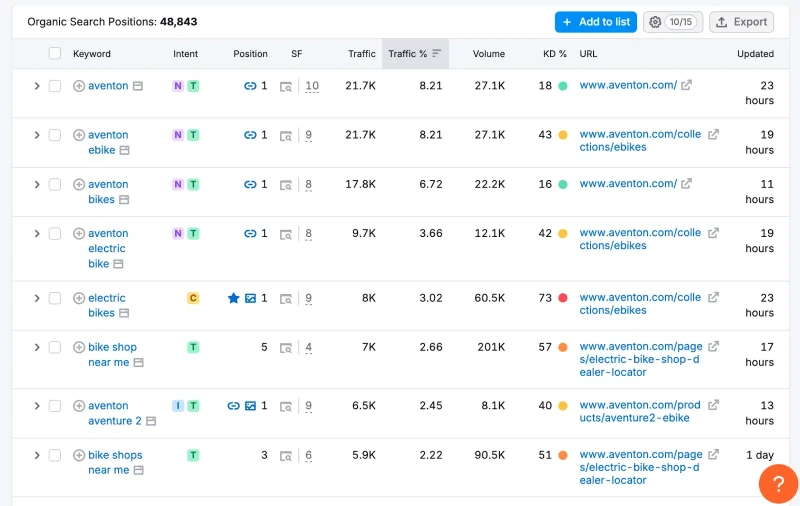Click the SERP view icon after aventon aventure 2

click(x=151, y=421)
